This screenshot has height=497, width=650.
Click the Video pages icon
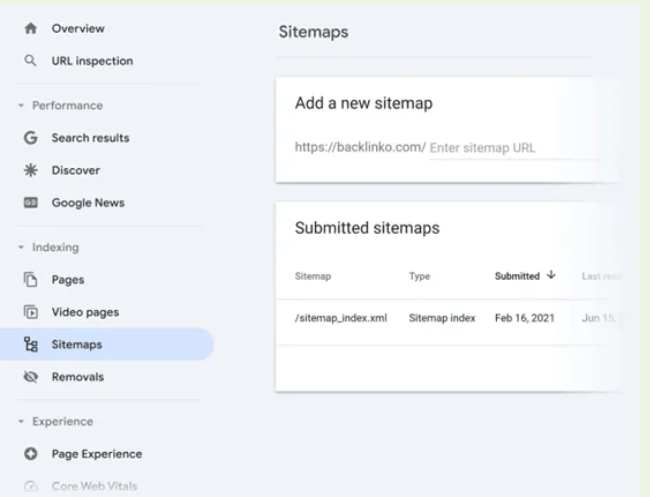pyautogui.click(x=31, y=312)
